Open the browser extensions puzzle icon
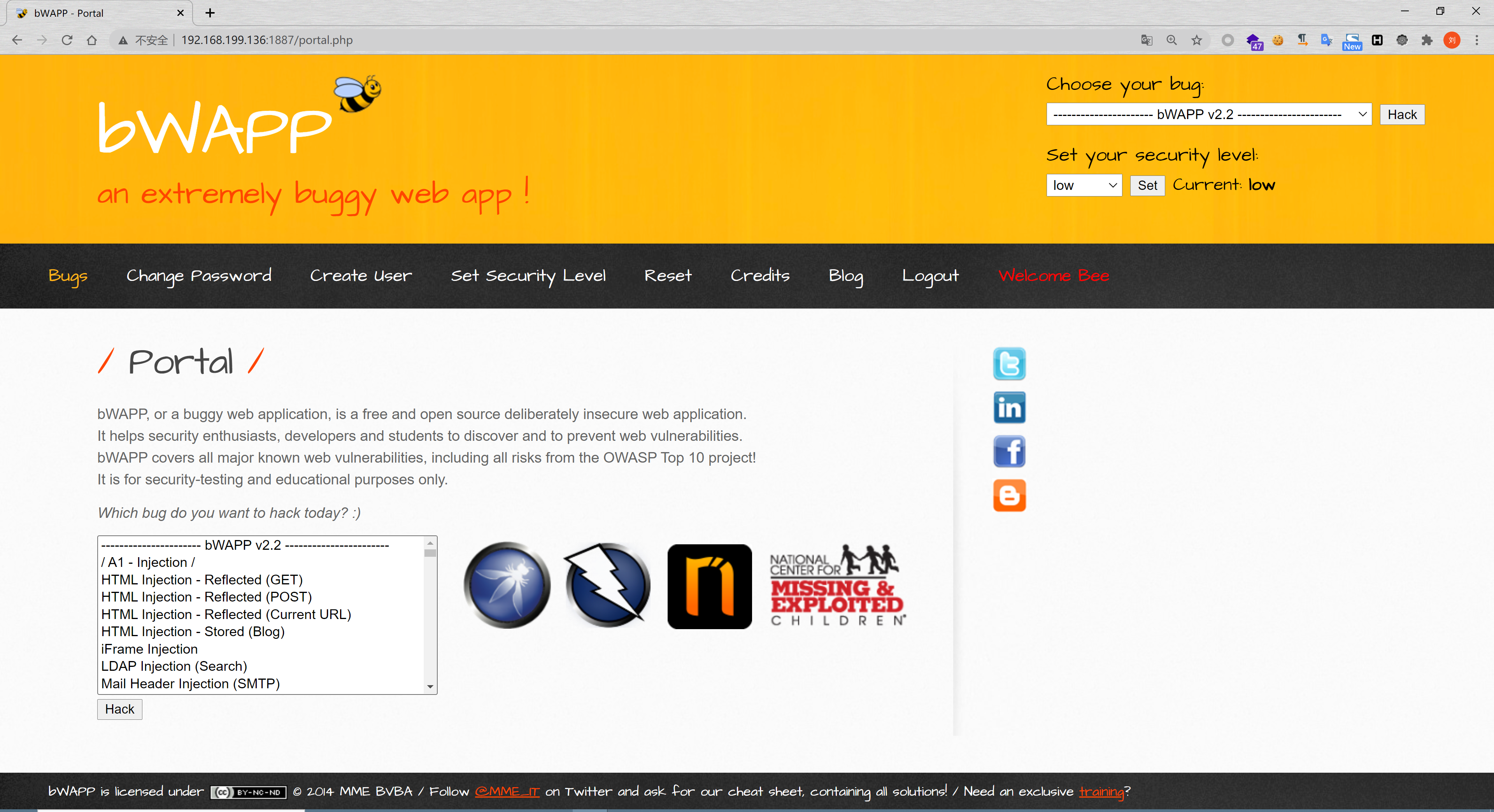This screenshot has width=1494, height=812. tap(1427, 40)
